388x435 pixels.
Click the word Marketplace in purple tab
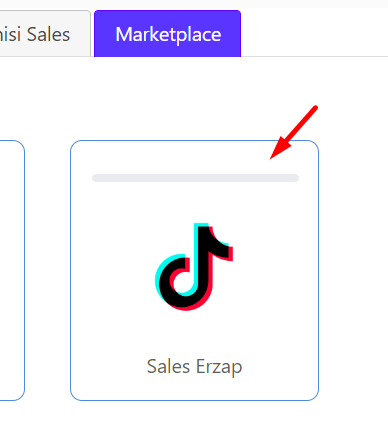coord(168,35)
